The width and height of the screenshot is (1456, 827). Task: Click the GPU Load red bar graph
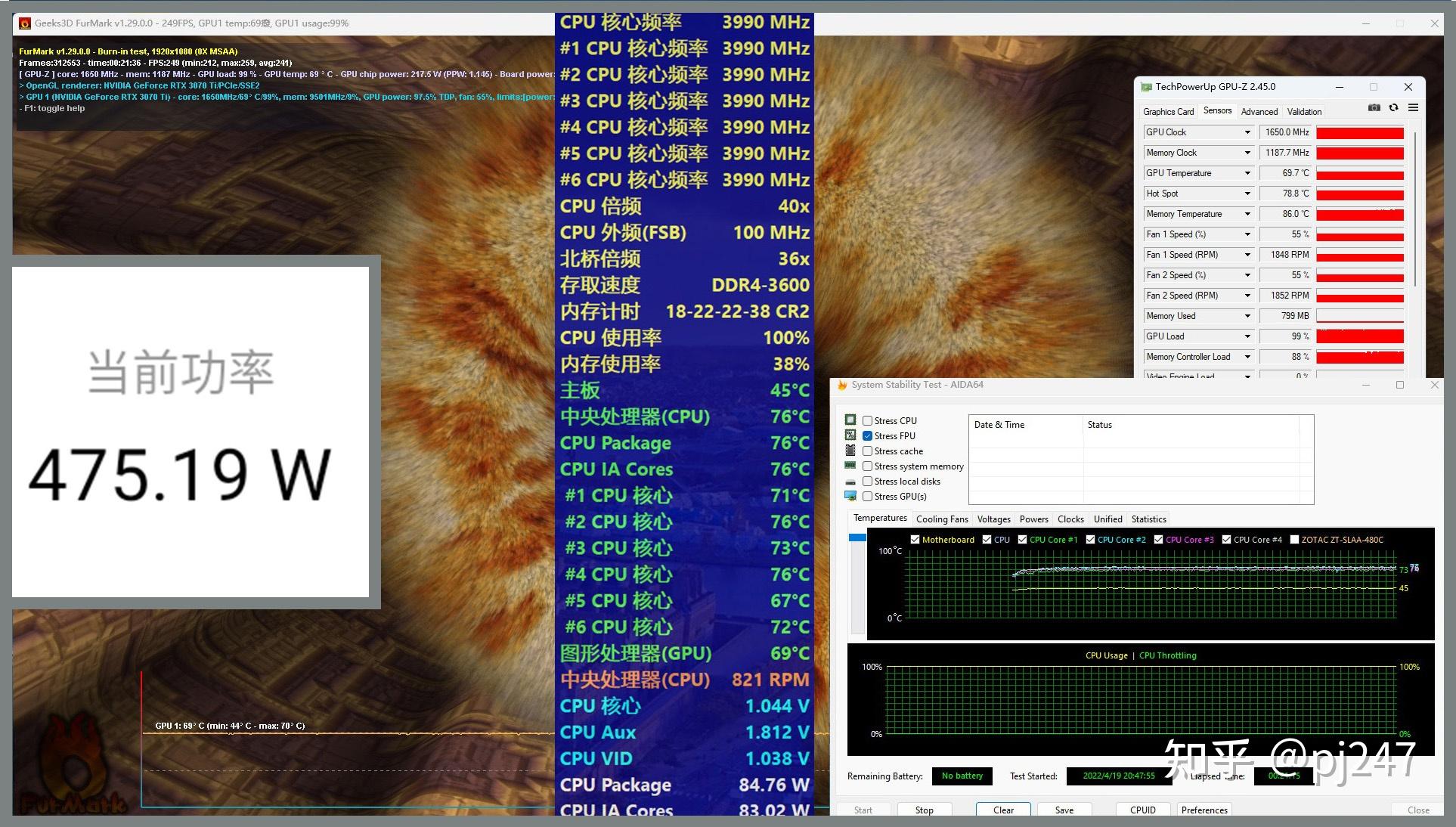click(x=1359, y=336)
